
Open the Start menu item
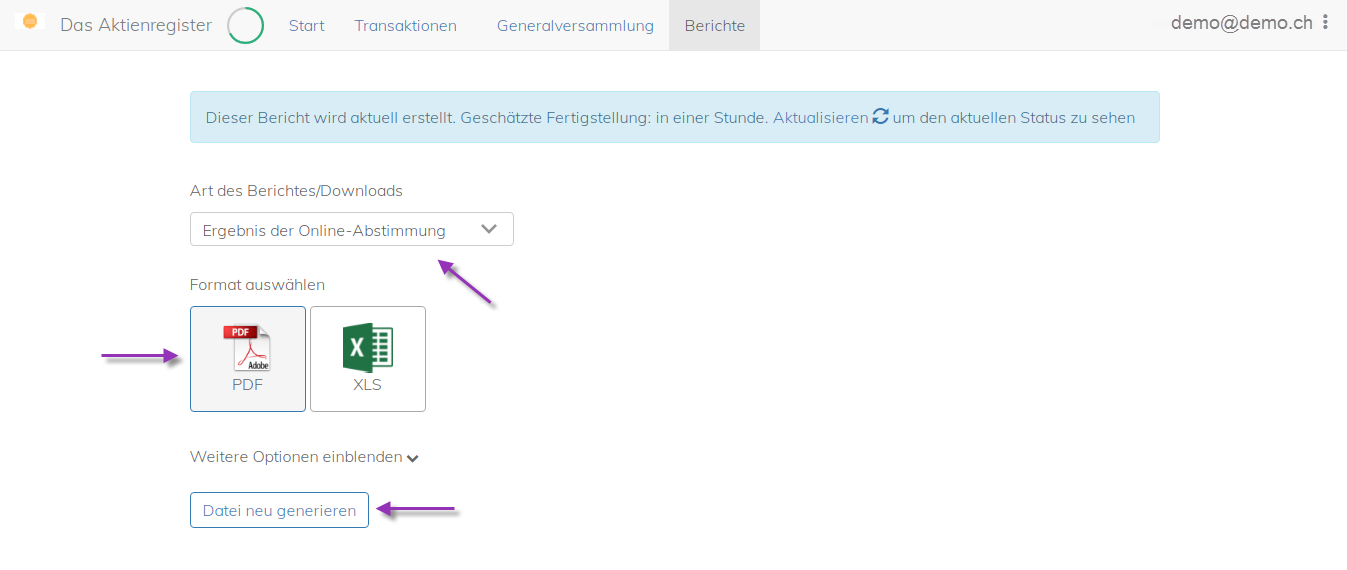point(307,26)
